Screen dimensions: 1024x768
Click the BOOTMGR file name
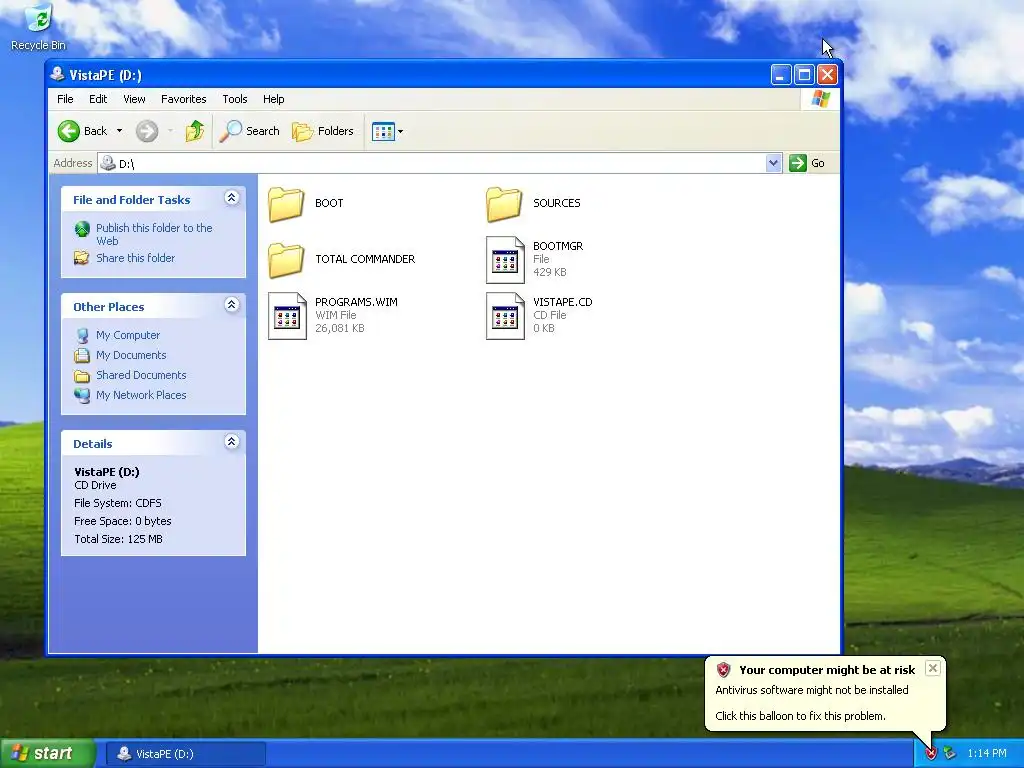[x=558, y=246]
